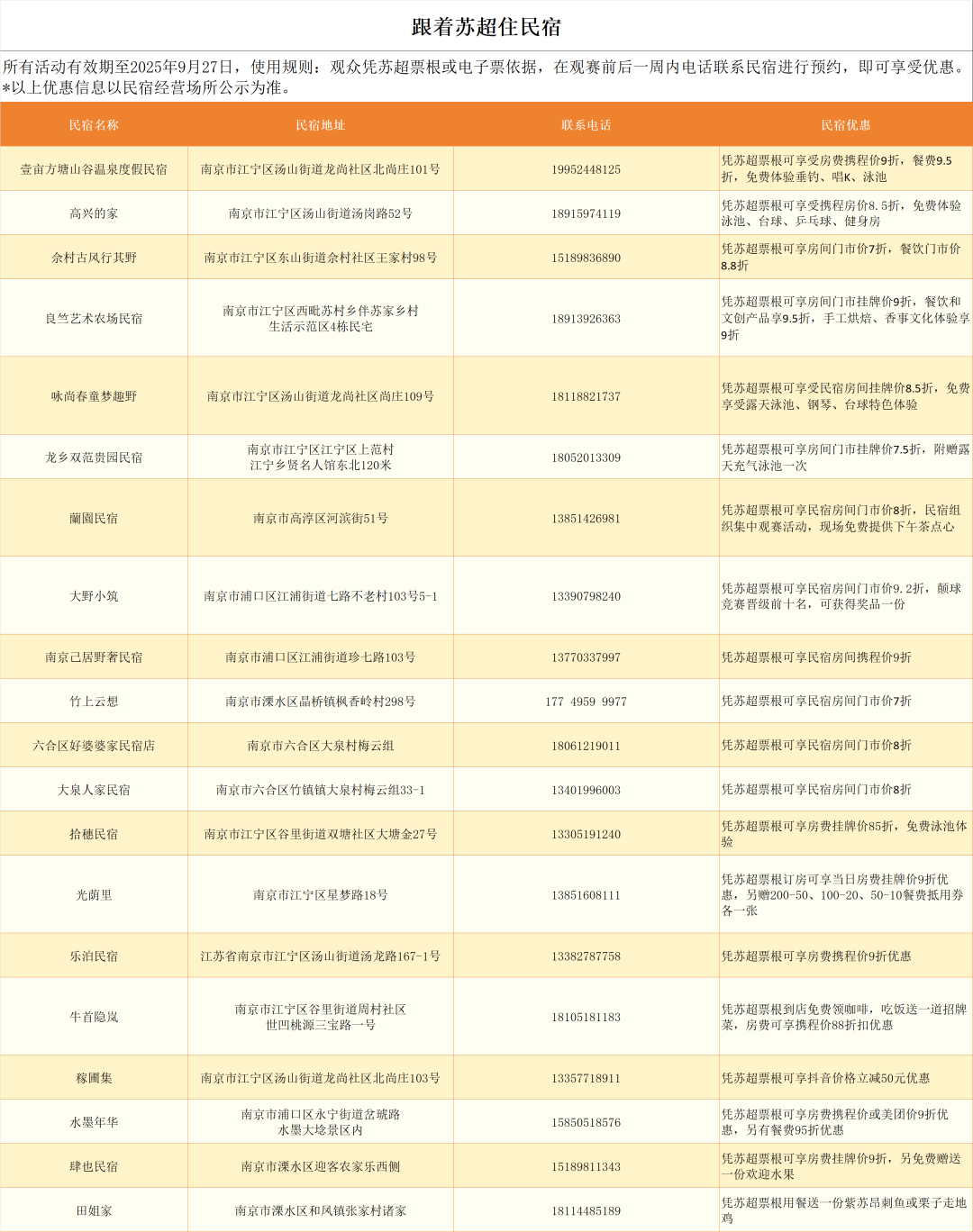The image size is (973, 1232).
Task: Click the name cell 大泉人家民宿
Action: [94, 790]
